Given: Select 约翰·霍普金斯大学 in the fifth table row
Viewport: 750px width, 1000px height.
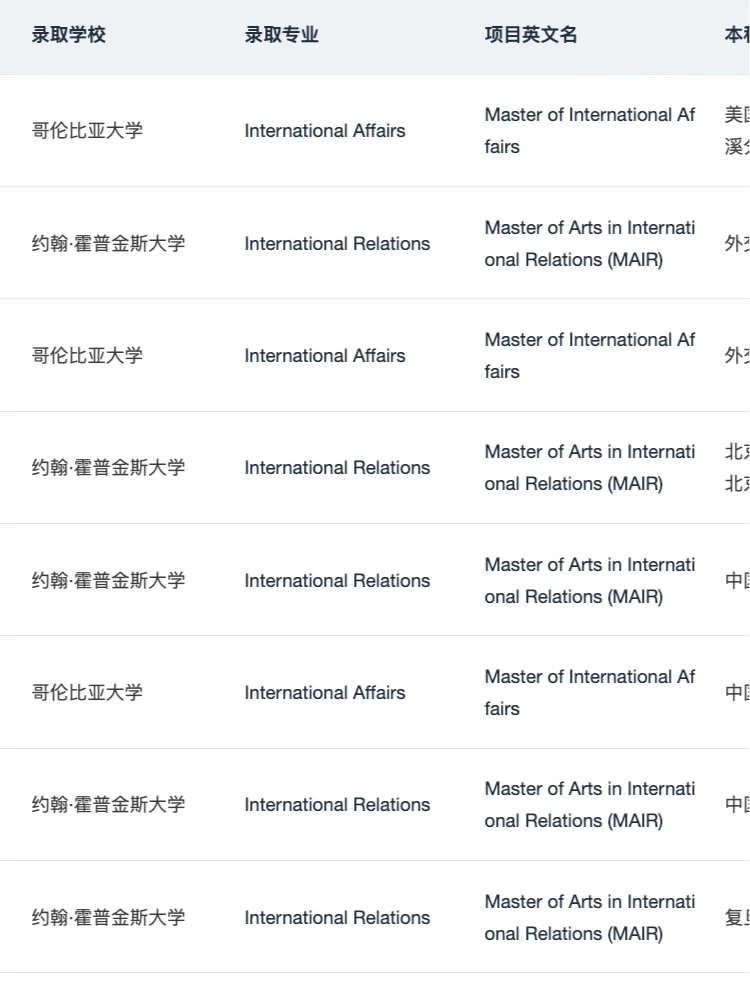Looking at the screenshot, I should 108,580.
